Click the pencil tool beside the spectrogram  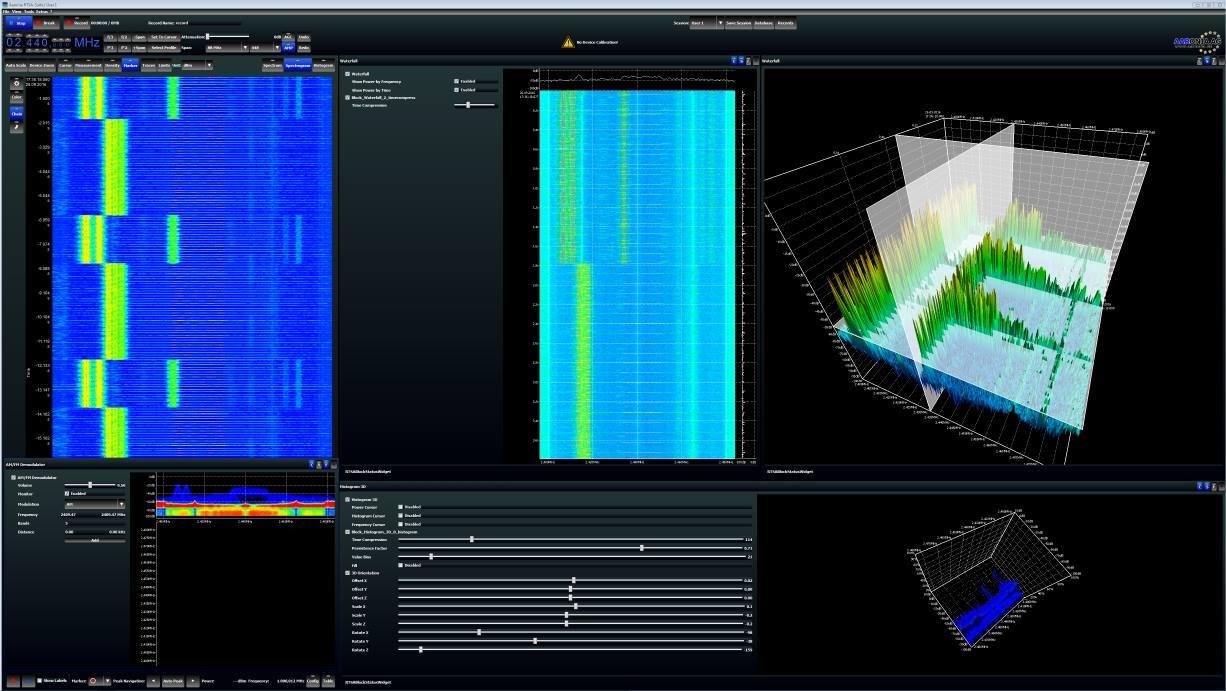coord(16,128)
